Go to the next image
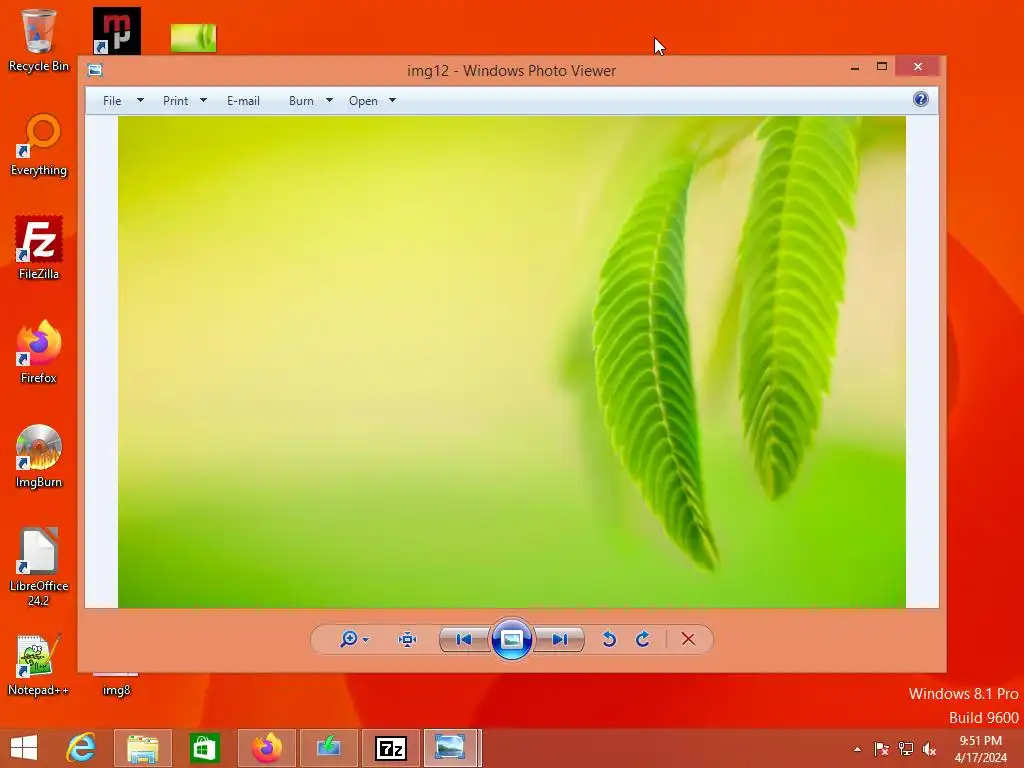 click(559, 639)
